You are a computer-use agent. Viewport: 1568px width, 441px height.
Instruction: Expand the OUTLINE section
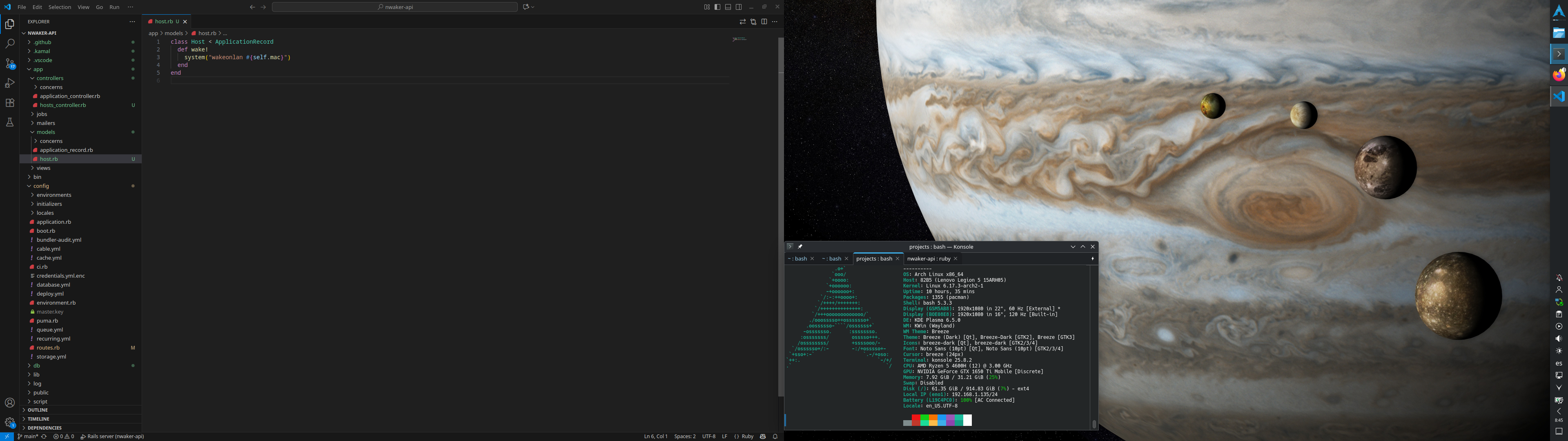click(x=38, y=410)
